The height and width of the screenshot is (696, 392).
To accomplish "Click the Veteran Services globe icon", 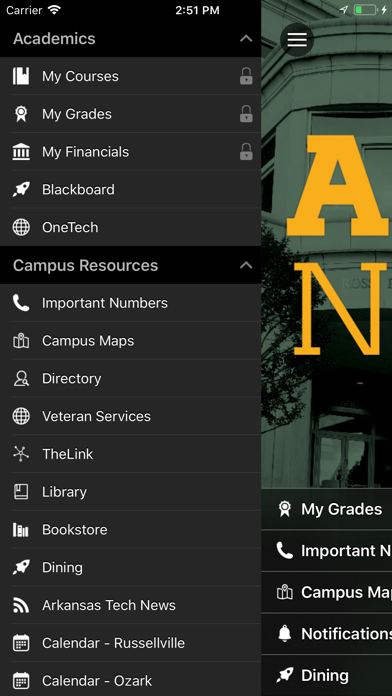I will 21,416.
